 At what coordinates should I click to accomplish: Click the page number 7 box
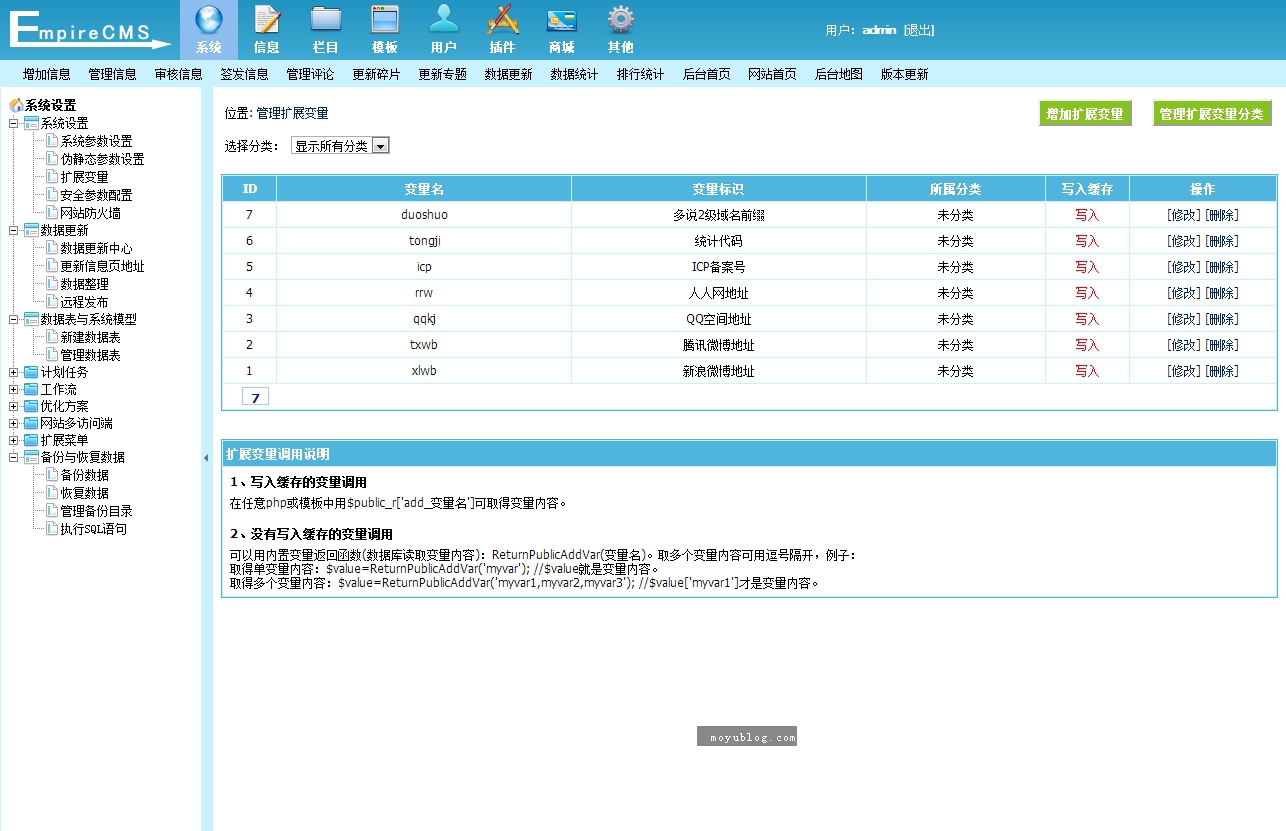pos(255,397)
